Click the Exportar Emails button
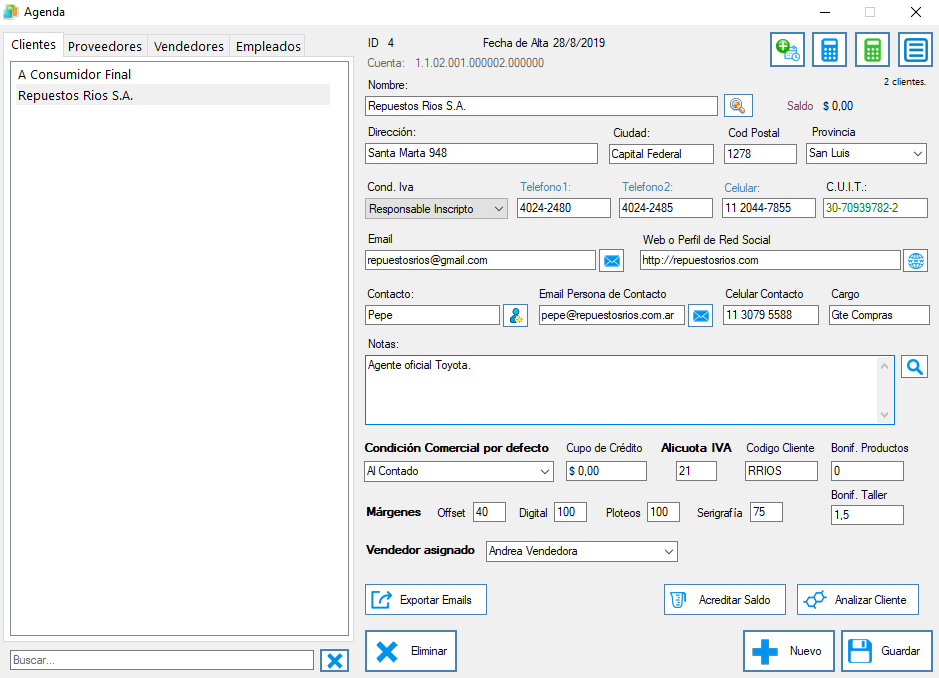The height and width of the screenshot is (678, 939). point(426,600)
